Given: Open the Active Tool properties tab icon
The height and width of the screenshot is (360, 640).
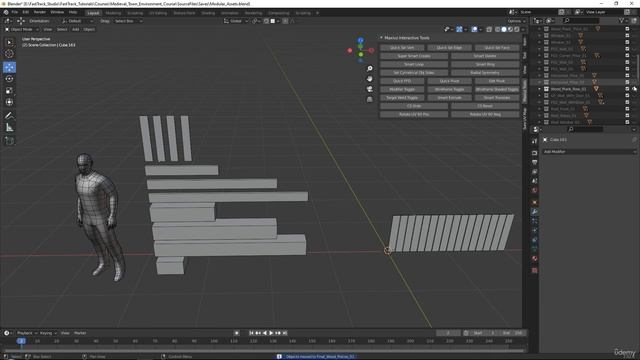Looking at the screenshot, I should (534, 141).
